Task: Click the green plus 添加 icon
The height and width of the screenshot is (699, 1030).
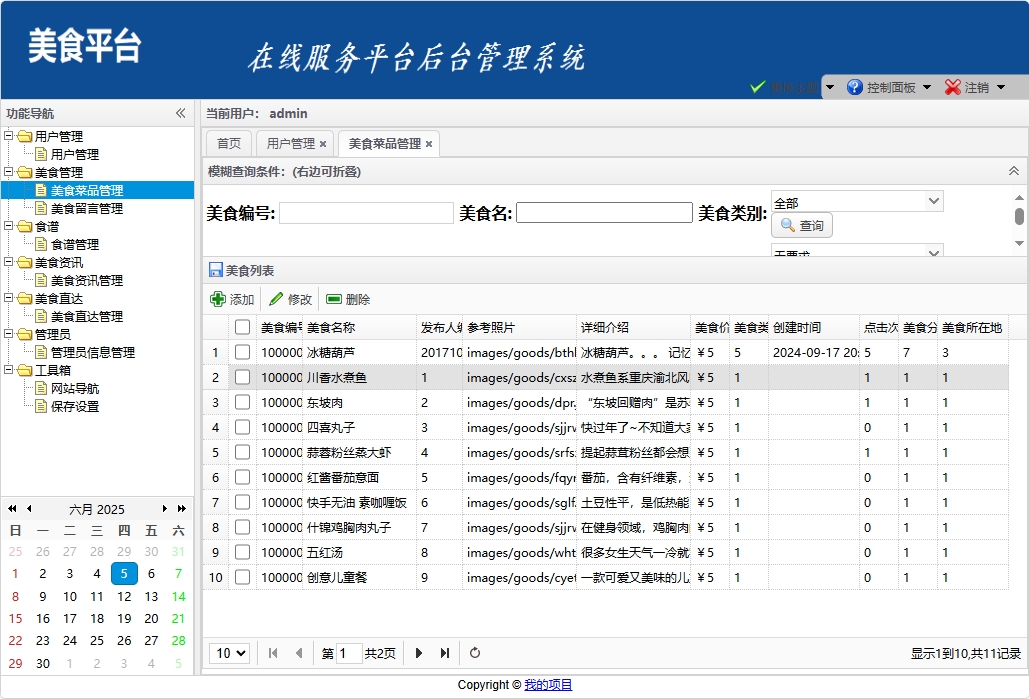Action: click(218, 299)
